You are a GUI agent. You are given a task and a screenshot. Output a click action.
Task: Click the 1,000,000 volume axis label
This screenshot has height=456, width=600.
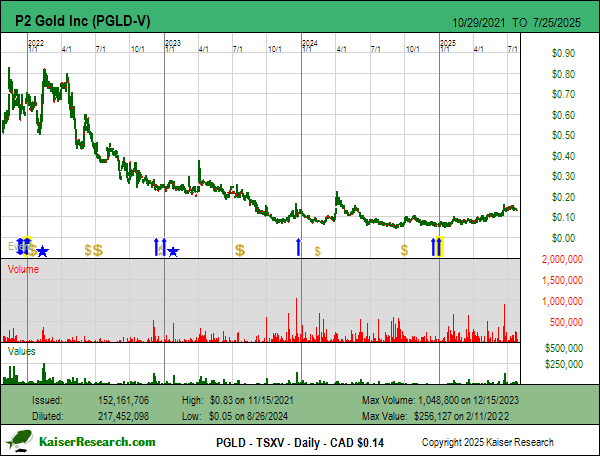click(562, 301)
